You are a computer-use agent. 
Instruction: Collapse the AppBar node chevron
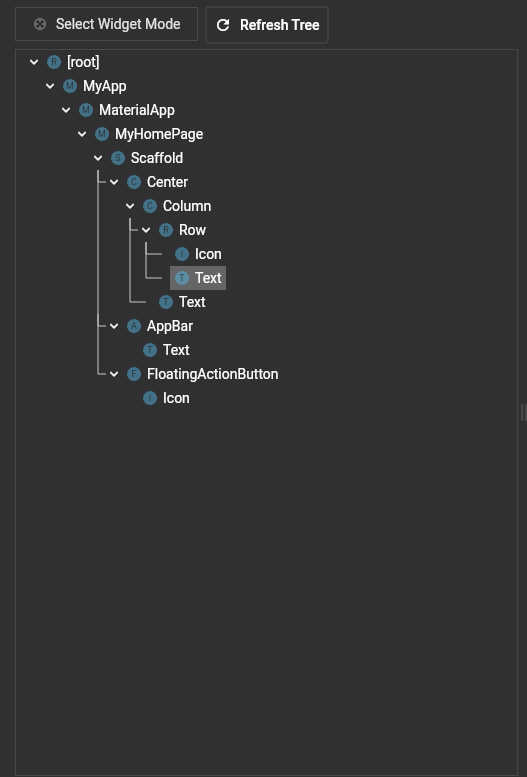pyautogui.click(x=114, y=326)
